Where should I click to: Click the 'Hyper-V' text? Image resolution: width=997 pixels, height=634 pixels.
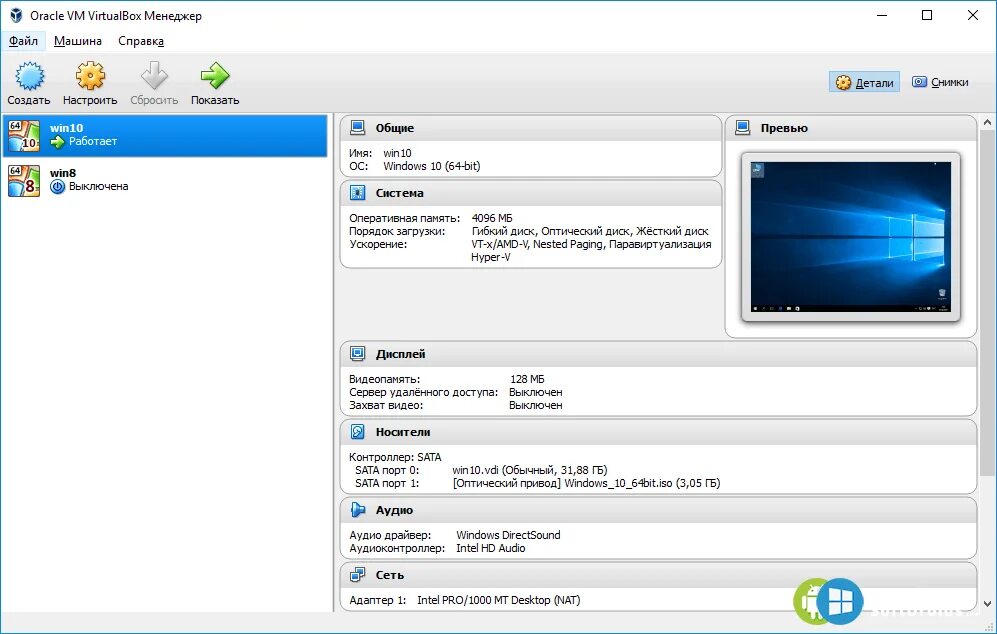click(x=490, y=257)
